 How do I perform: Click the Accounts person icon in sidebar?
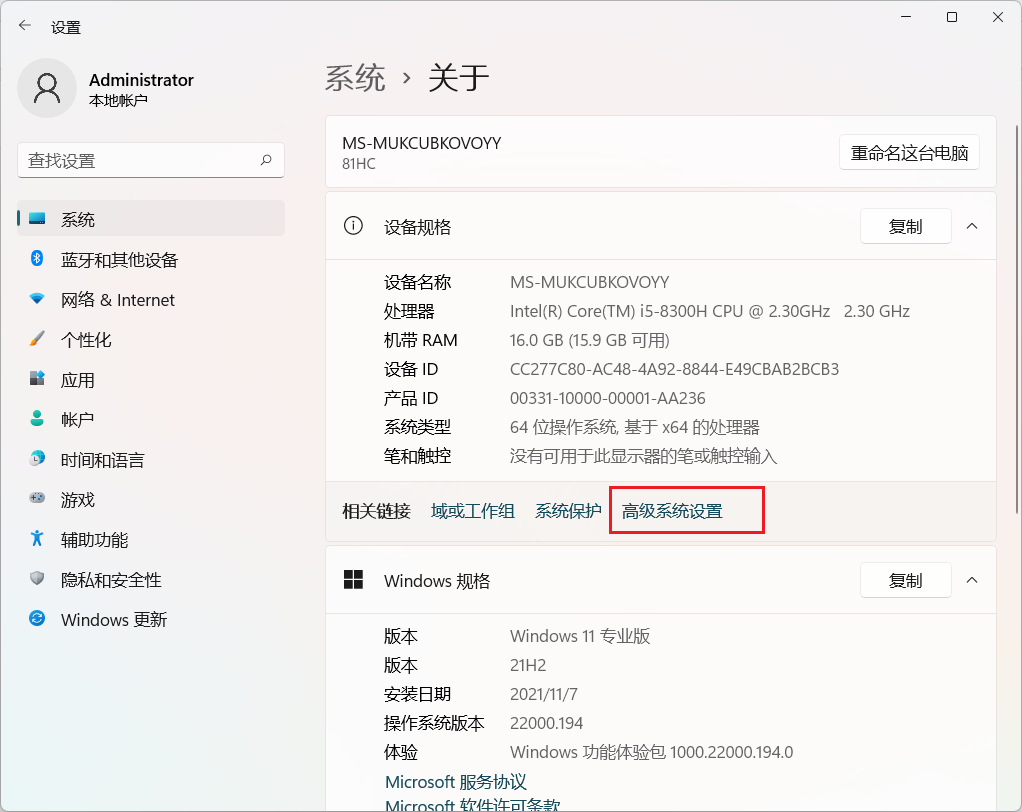[x=37, y=418]
